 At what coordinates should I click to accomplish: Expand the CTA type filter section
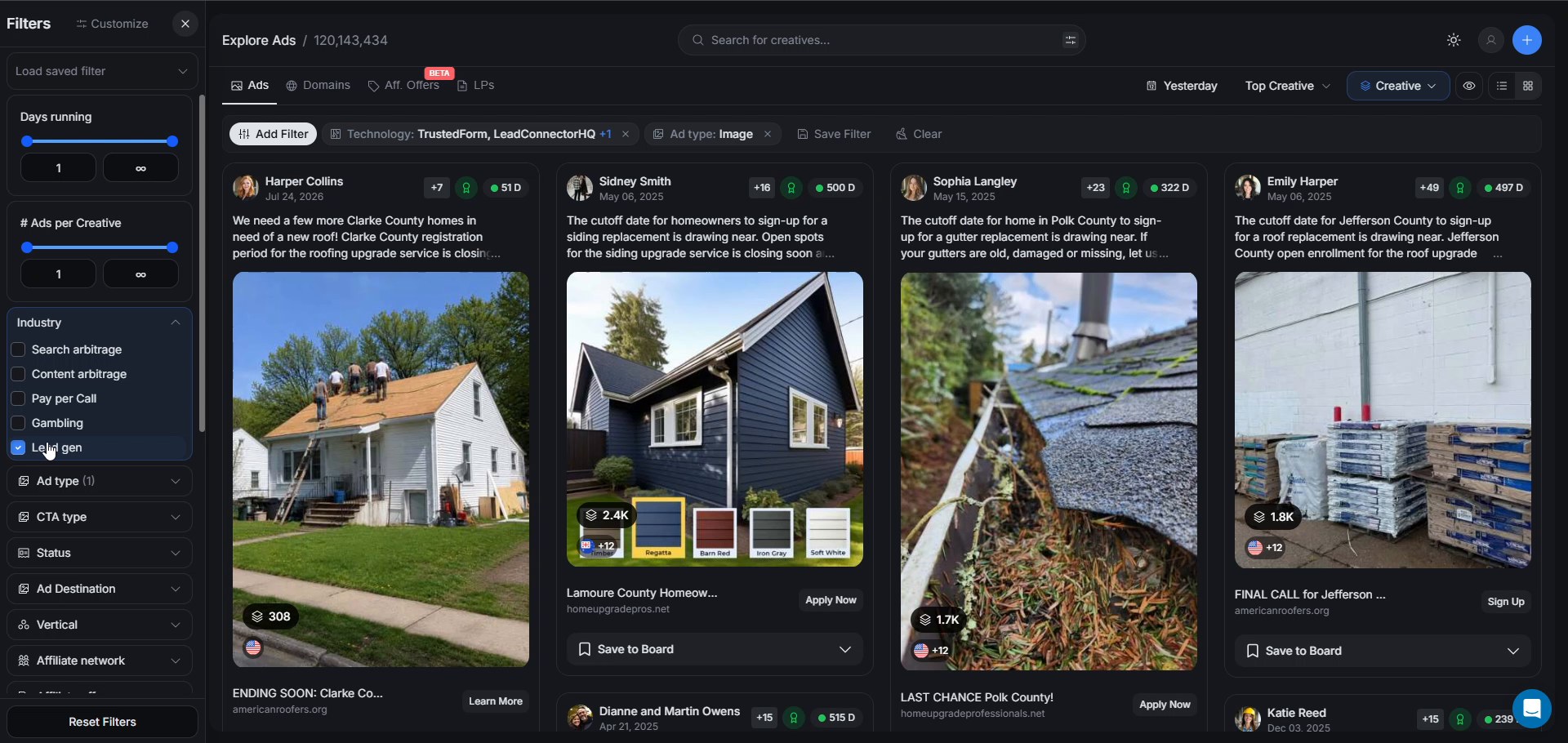(100, 517)
